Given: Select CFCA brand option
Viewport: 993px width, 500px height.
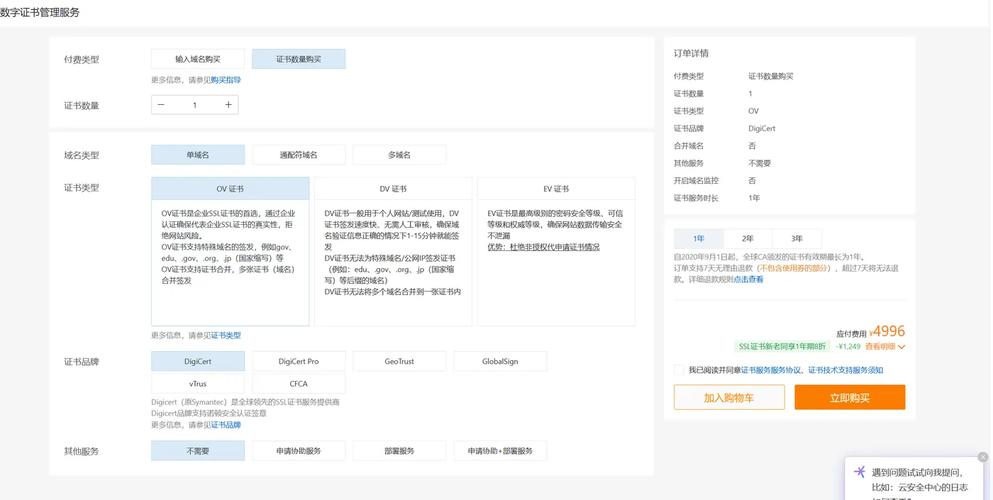Looking at the screenshot, I should (x=299, y=384).
